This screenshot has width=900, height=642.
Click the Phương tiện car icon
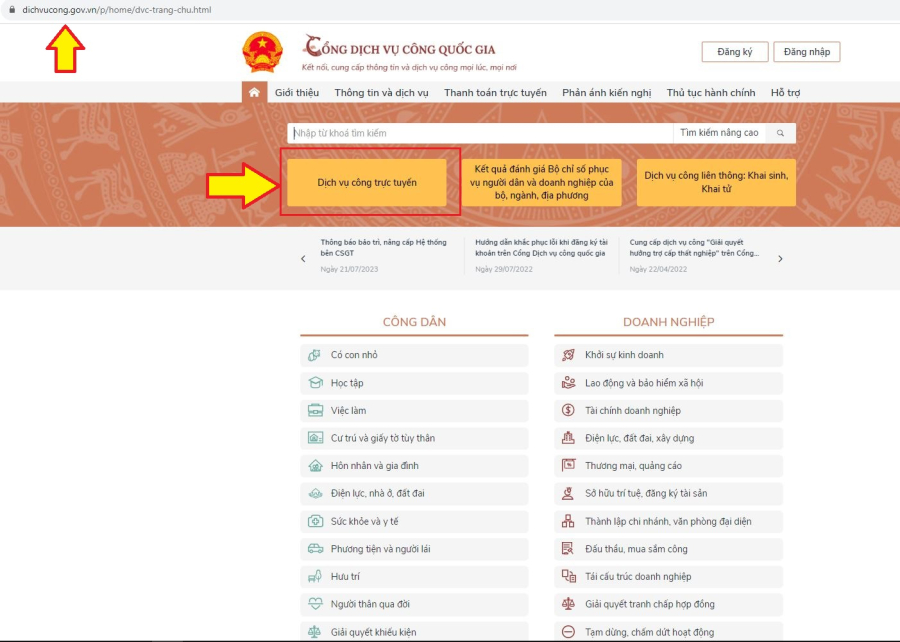(x=315, y=548)
